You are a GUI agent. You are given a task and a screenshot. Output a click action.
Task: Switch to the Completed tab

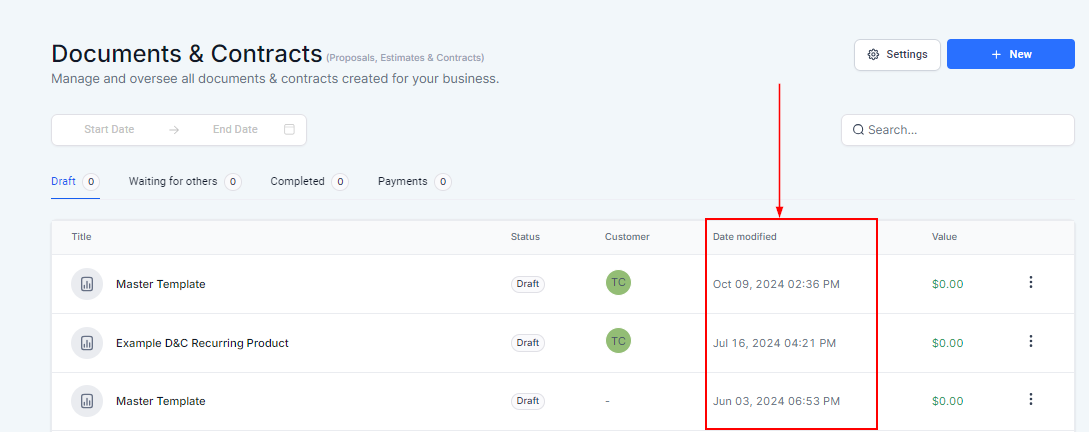click(x=309, y=182)
